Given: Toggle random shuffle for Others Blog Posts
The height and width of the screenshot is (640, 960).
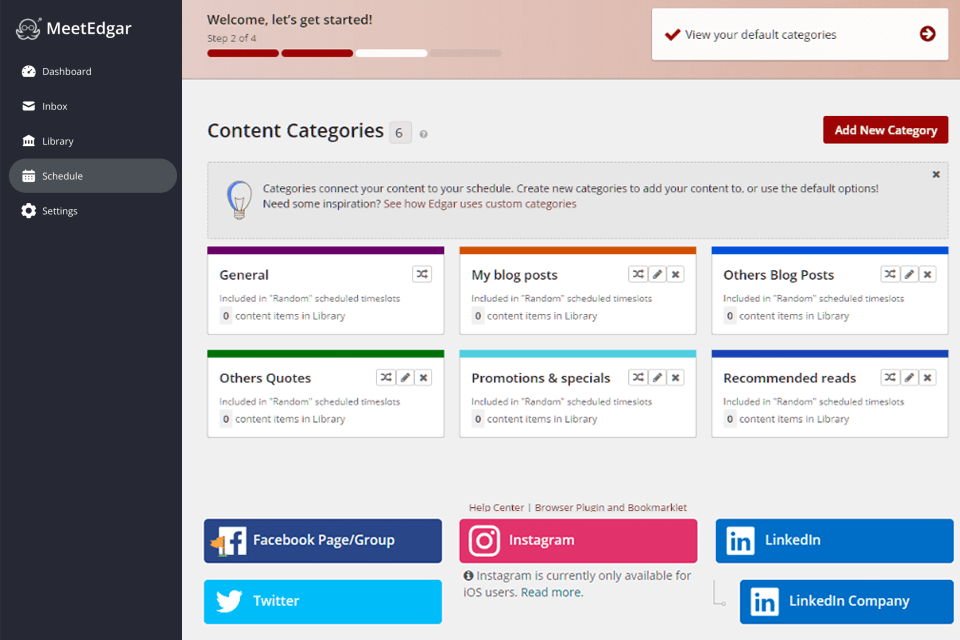Looking at the screenshot, I should 890,274.
